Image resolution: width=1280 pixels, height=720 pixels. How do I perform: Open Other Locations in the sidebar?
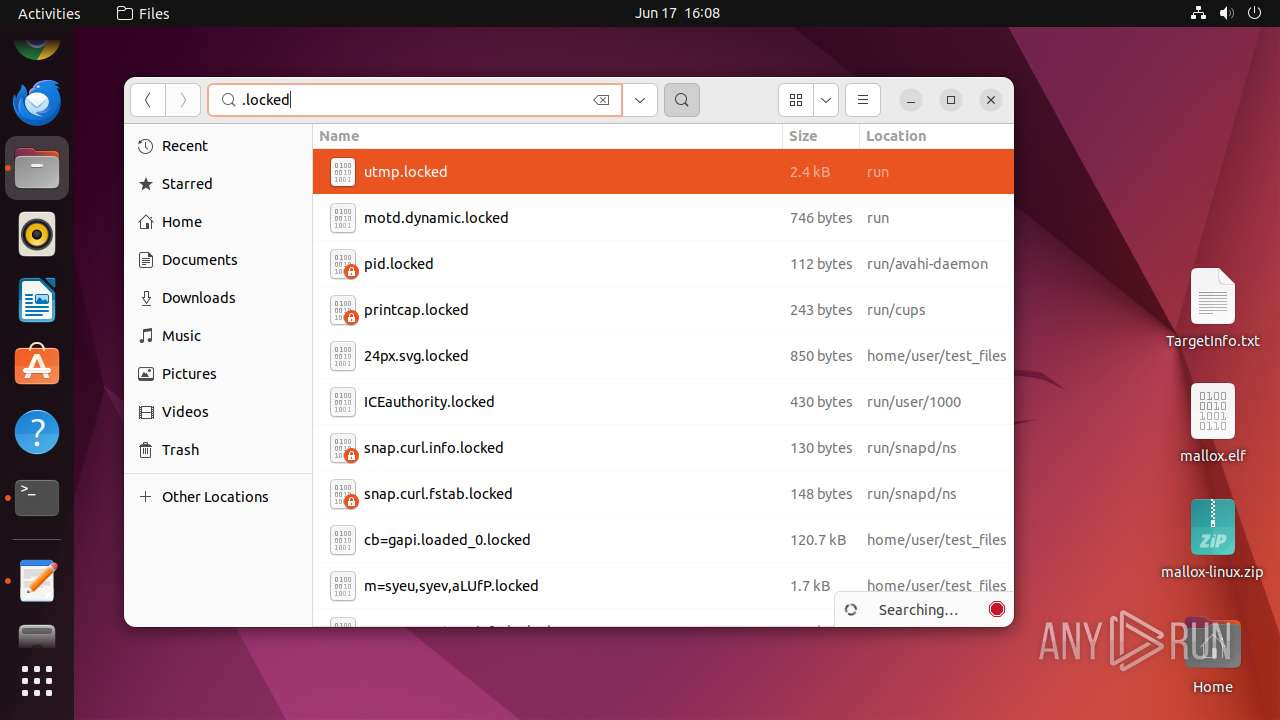(x=218, y=497)
